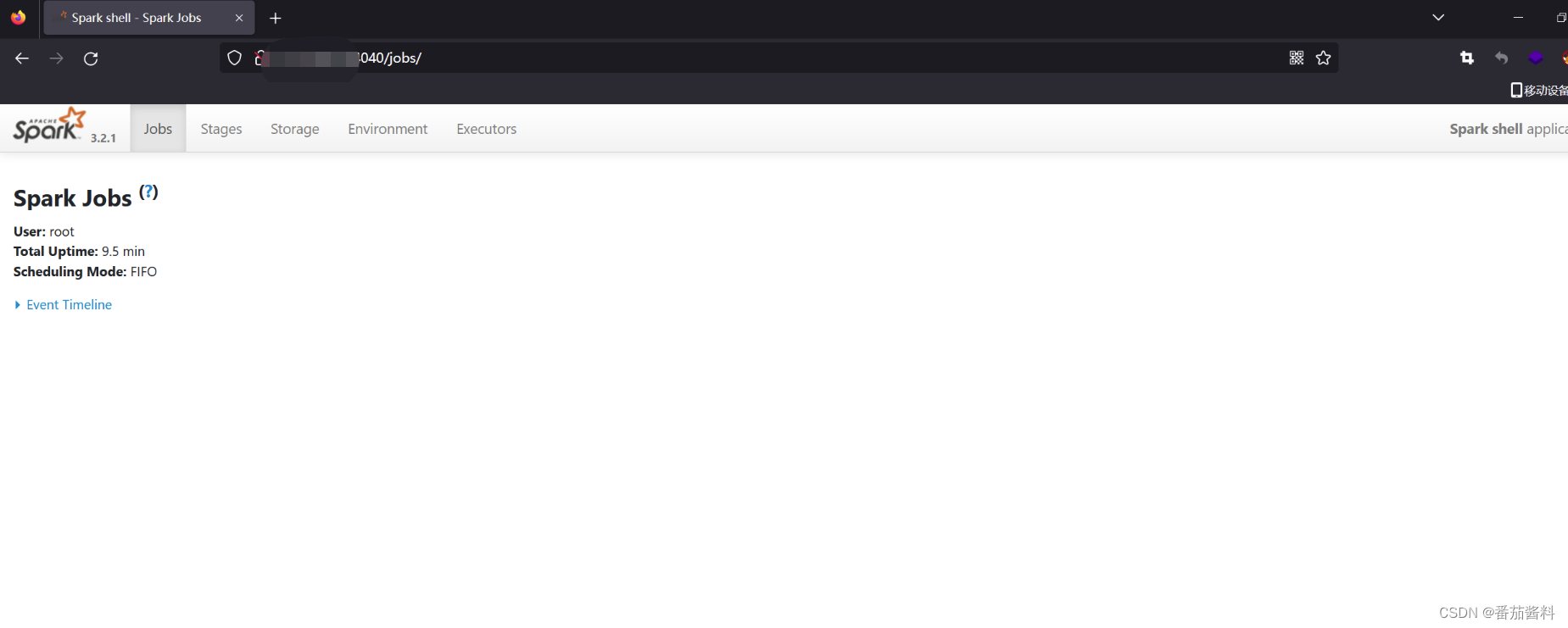Open the Storage tab
The height and width of the screenshot is (628, 1568).
(295, 129)
